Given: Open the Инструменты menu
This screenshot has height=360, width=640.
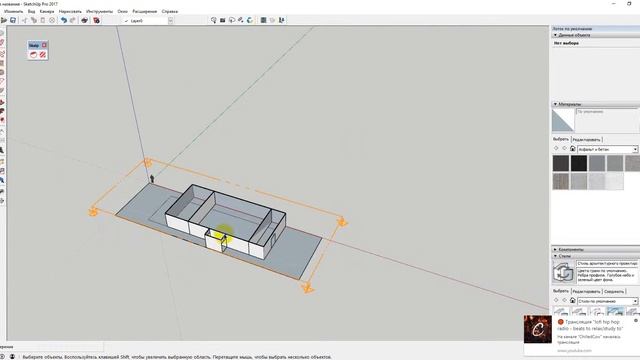Looking at the screenshot, I should (x=100, y=11).
